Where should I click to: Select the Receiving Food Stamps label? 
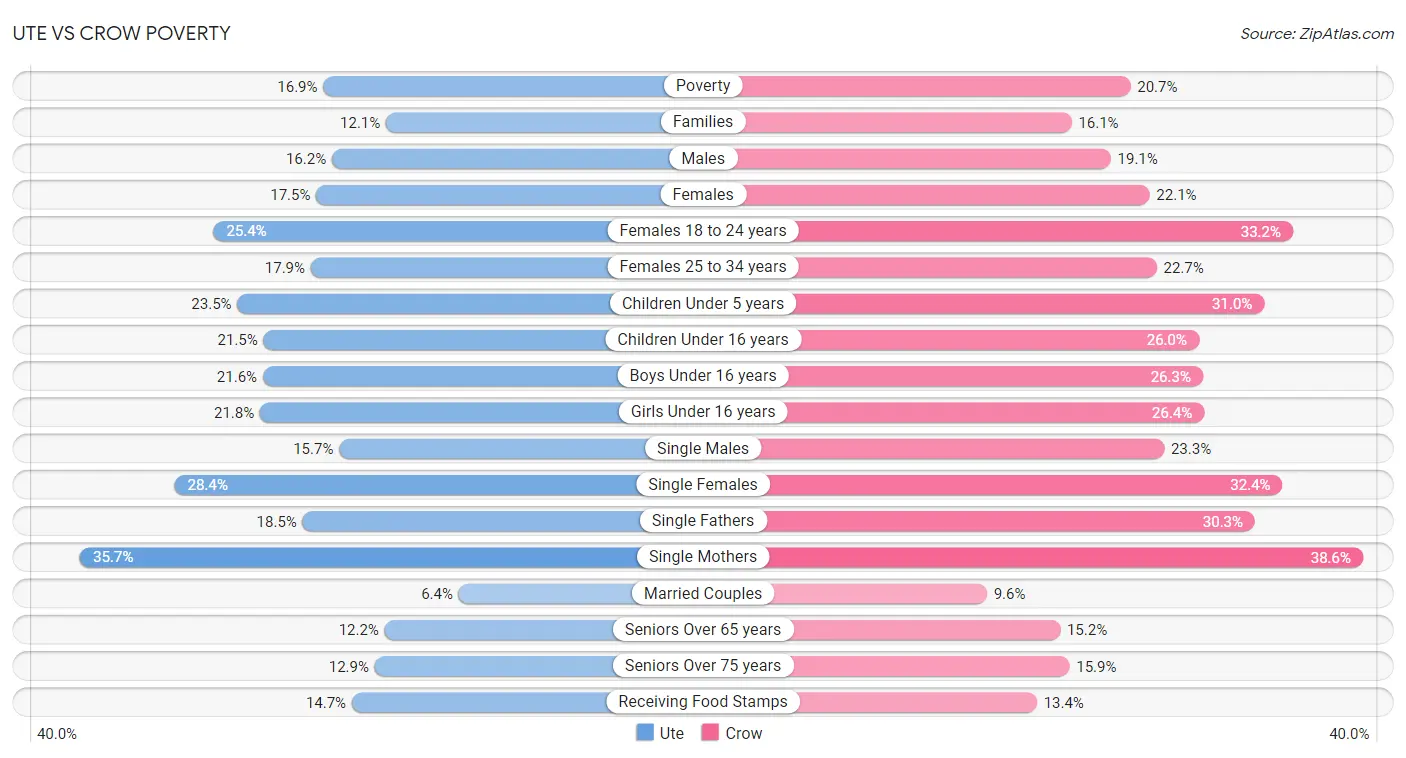(x=703, y=702)
